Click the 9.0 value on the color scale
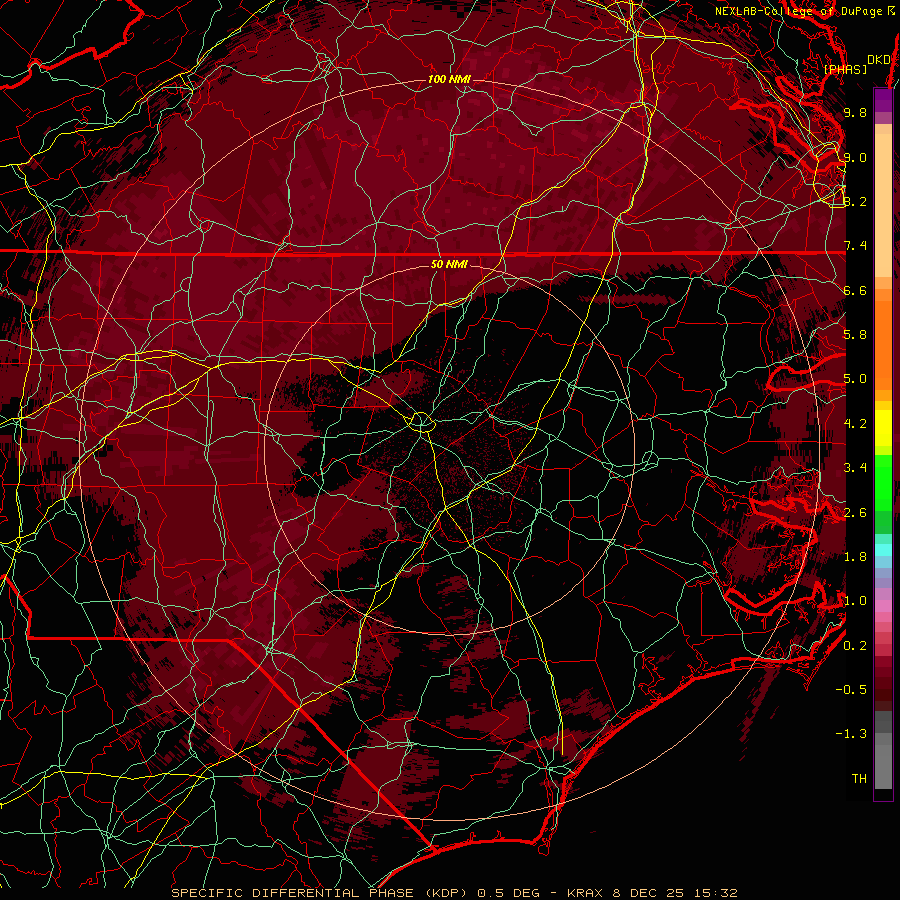Screen dimensions: 900x900 tap(855, 157)
